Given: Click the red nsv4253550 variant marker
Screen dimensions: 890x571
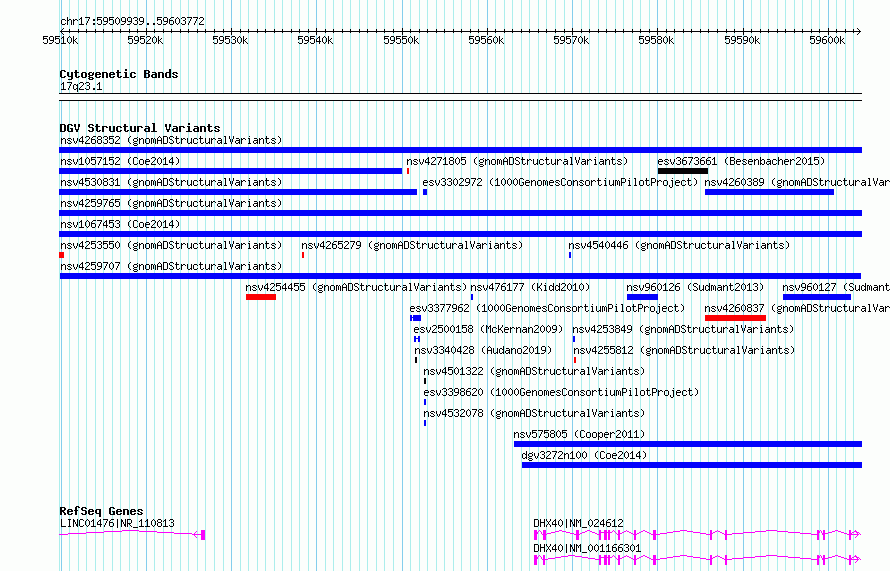Looking at the screenshot, I should (x=61, y=255).
